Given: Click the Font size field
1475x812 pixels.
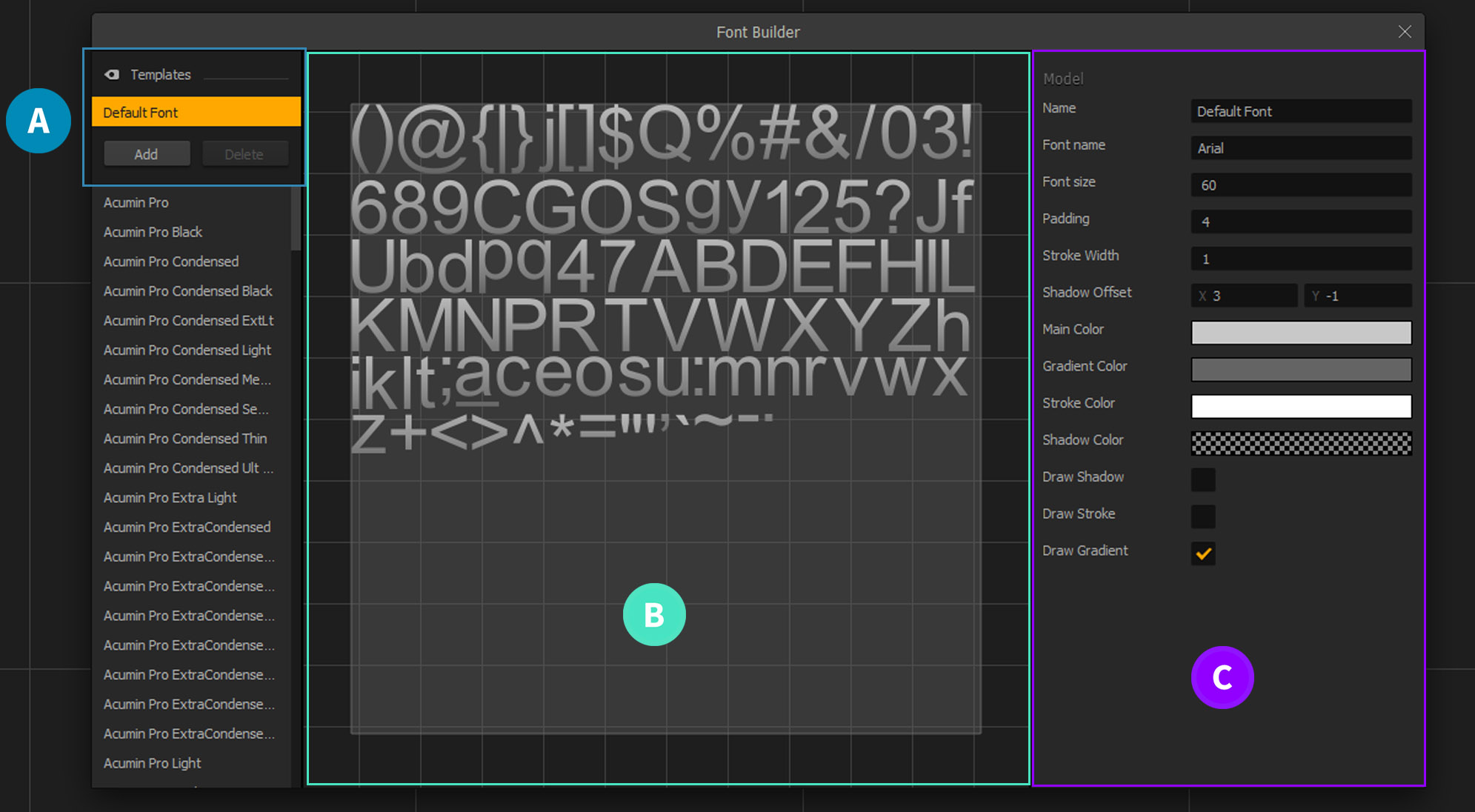Looking at the screenshot, I should pyautogui.click(x=1301, y=185).
